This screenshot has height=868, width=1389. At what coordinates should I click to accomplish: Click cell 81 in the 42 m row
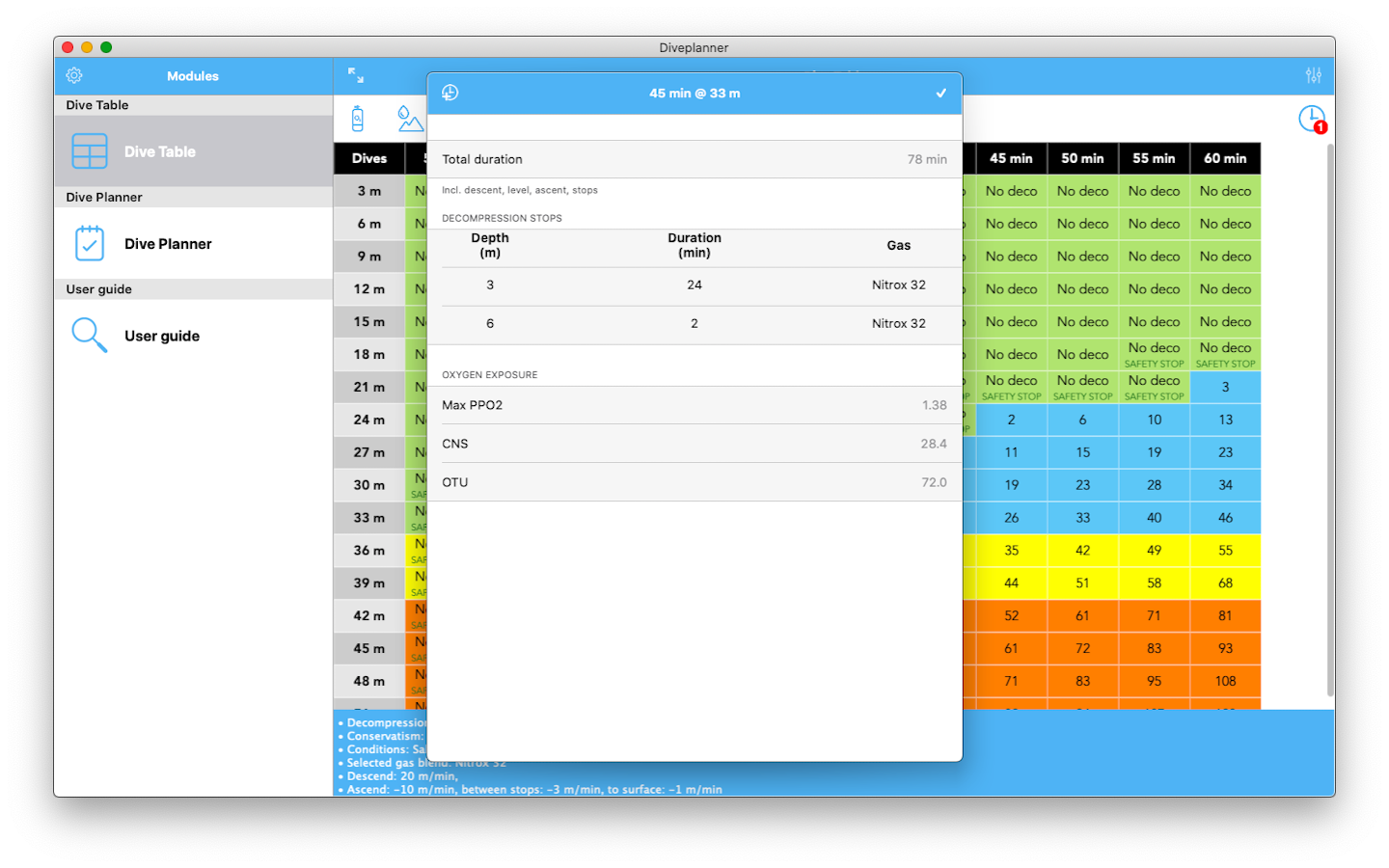tap(1225, 615)
